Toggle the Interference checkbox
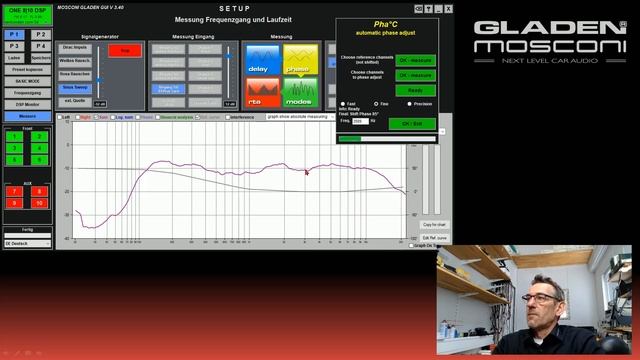640x360 pixels. coord(228,117)
